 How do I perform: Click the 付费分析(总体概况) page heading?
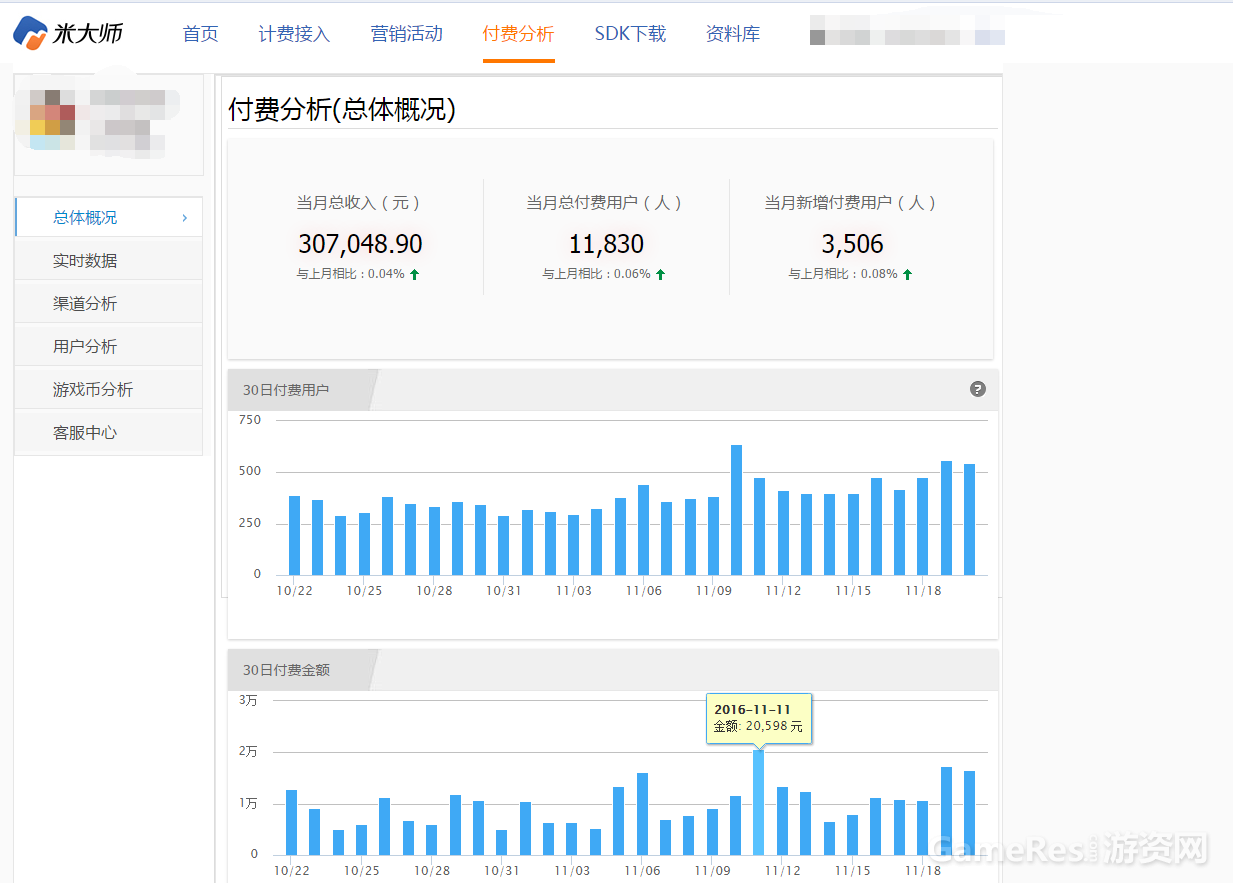(342, 110)
